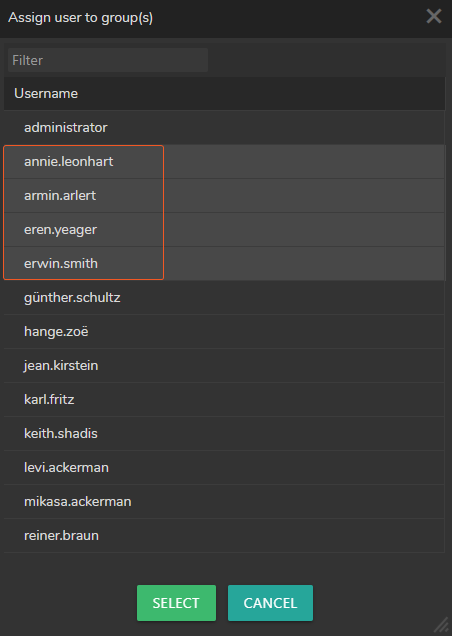Select the hange.zoë user
The image size is (452, 636).
click(x=224, y=332)
